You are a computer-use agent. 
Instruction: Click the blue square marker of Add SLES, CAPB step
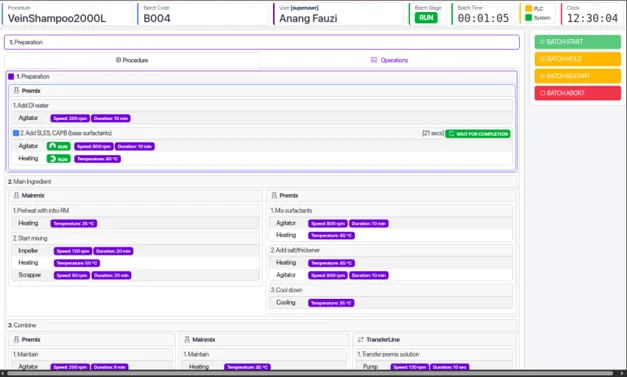pos(16,133)
